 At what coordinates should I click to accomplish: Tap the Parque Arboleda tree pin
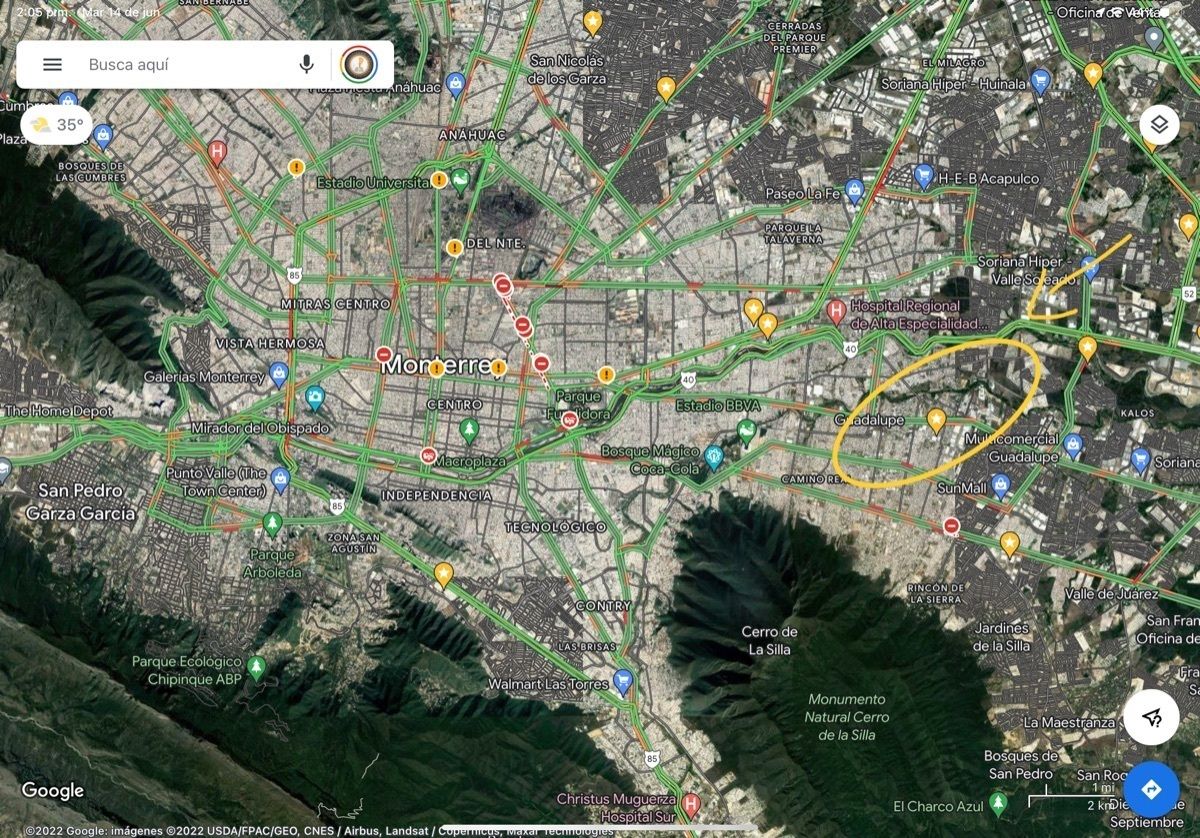pyautogui.click(x=272, y=523)
